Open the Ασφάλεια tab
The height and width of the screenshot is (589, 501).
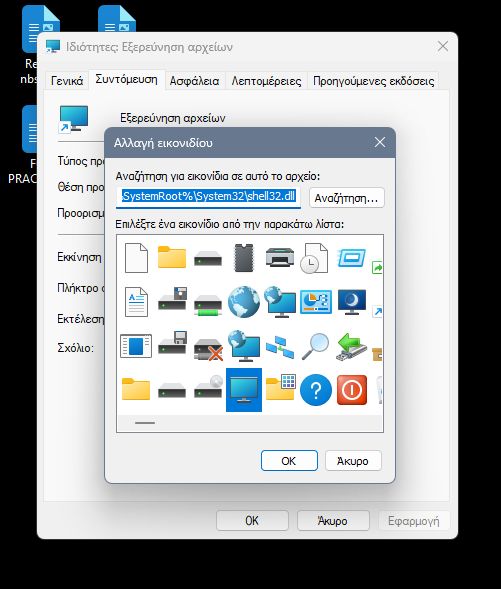[x=195, y=81]
